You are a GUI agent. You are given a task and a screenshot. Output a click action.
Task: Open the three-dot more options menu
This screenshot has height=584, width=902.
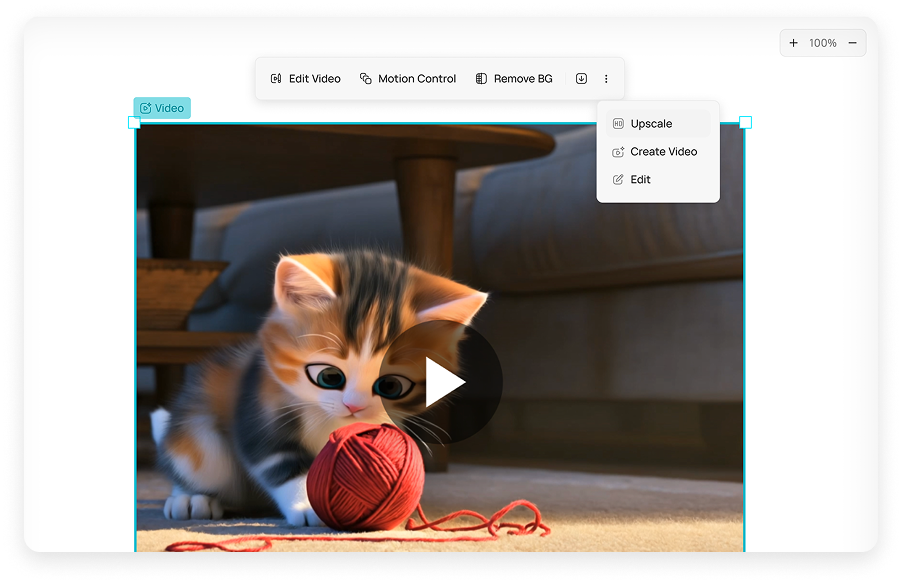tap(606, 79)
